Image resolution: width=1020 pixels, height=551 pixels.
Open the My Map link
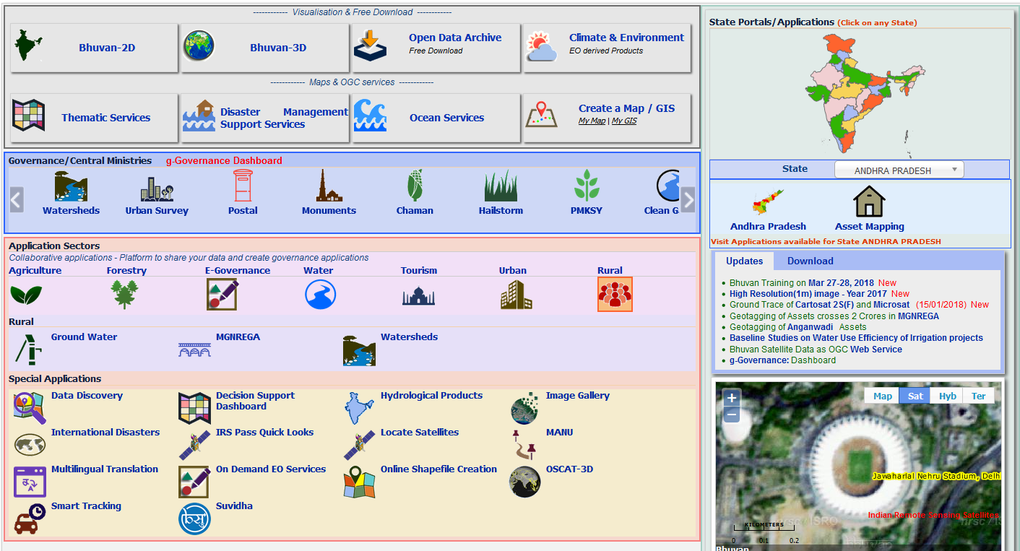point(592,121)
